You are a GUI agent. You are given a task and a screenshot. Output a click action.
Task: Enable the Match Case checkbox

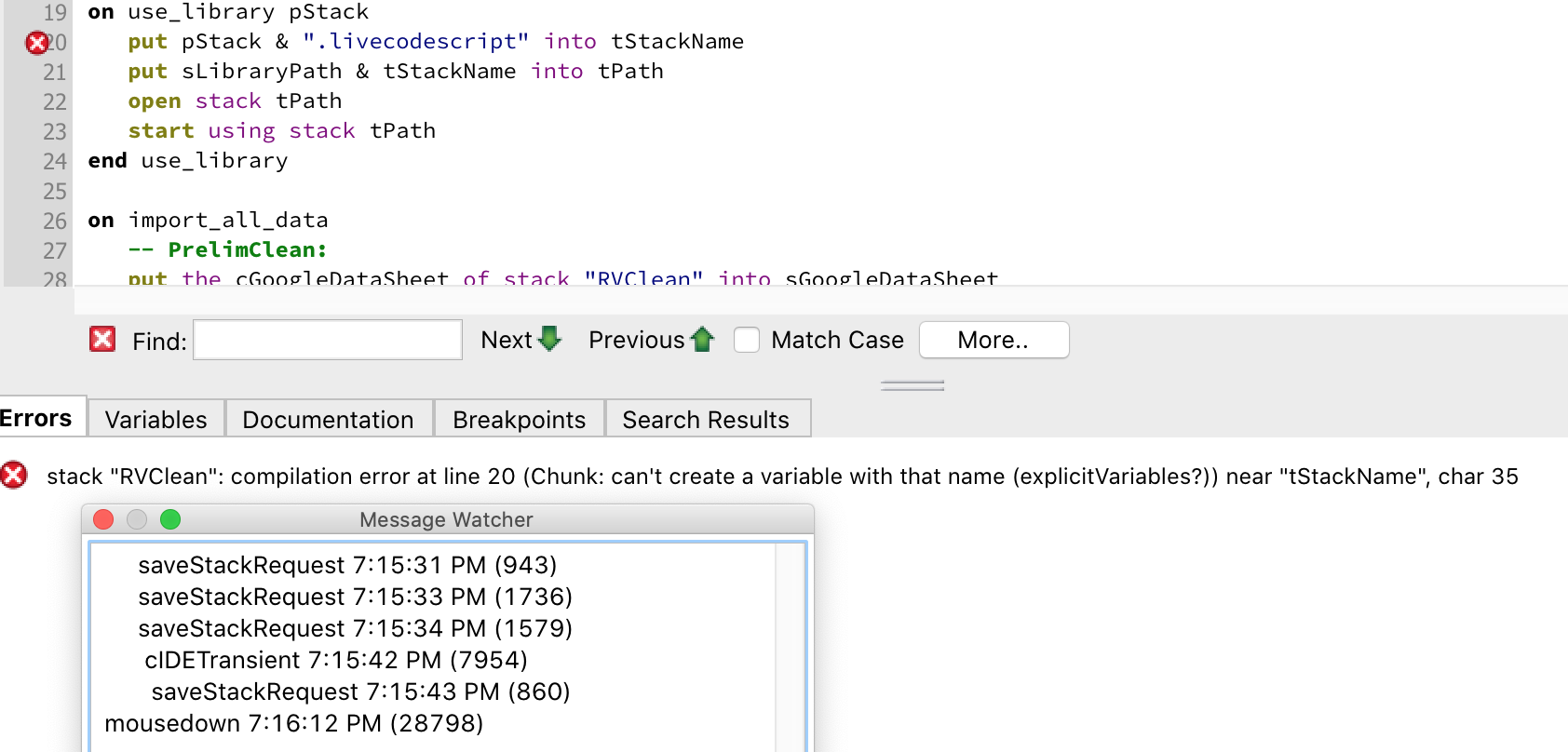[x=747, y=340]
